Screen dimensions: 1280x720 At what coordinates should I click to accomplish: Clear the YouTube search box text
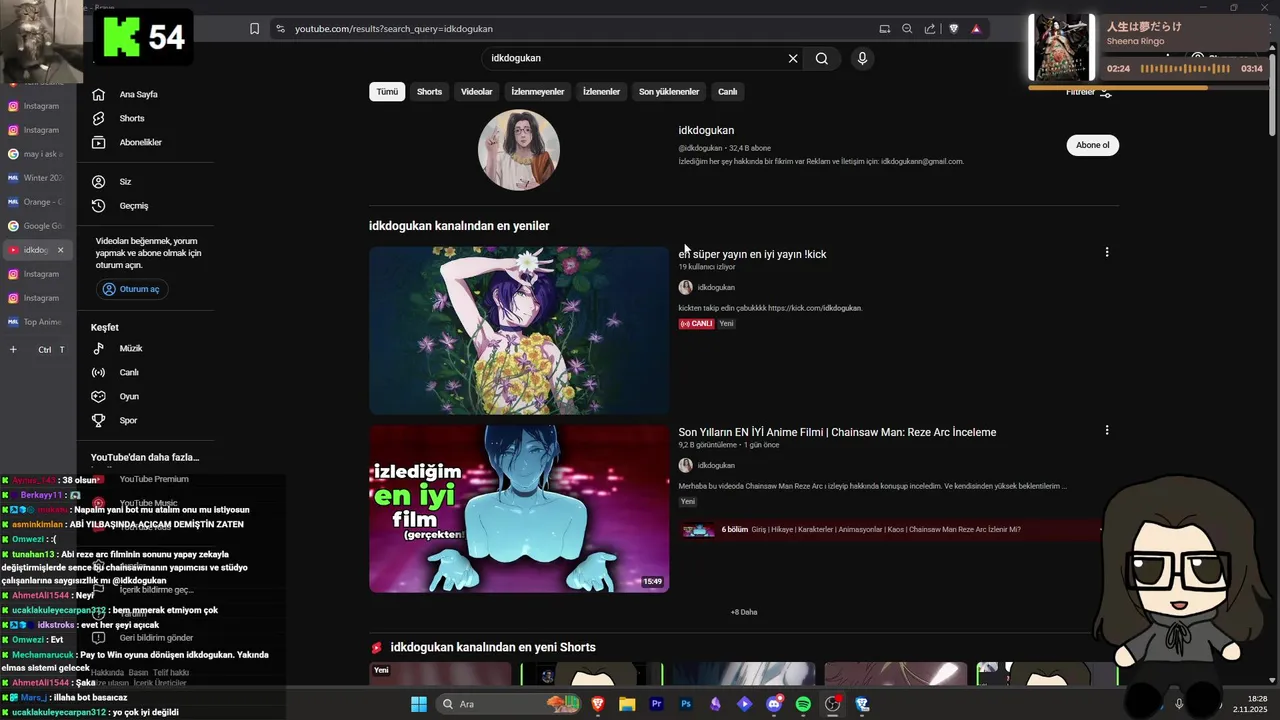793,58
